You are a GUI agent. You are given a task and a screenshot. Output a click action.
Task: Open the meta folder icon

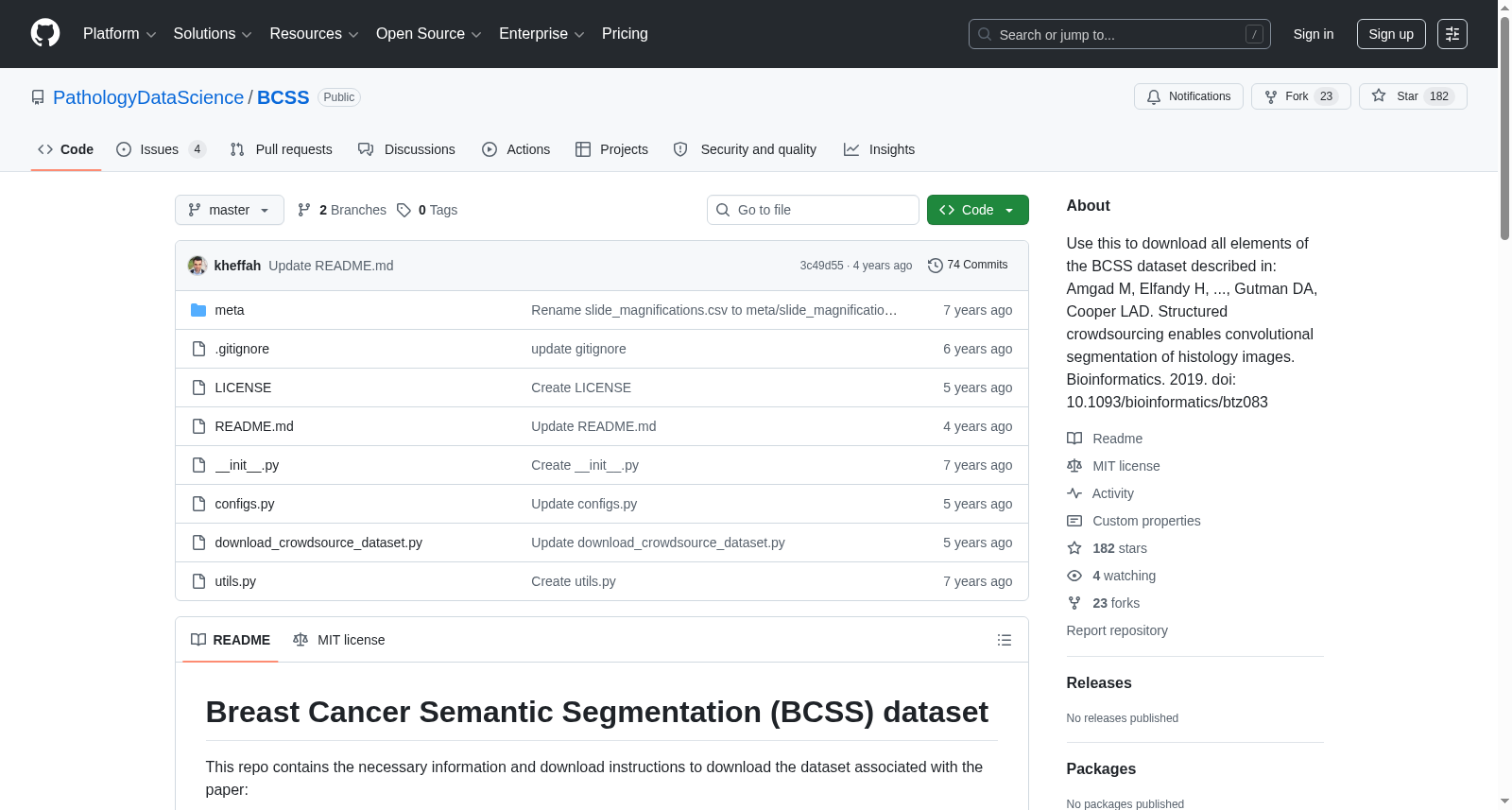[198, 310]
